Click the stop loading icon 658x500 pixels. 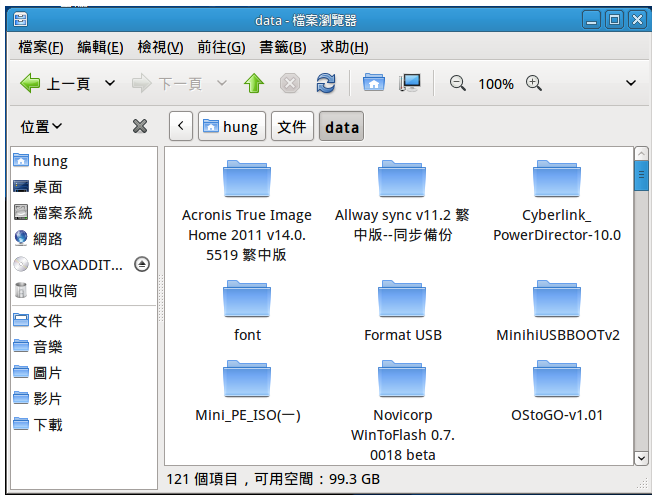coord(290,83)
